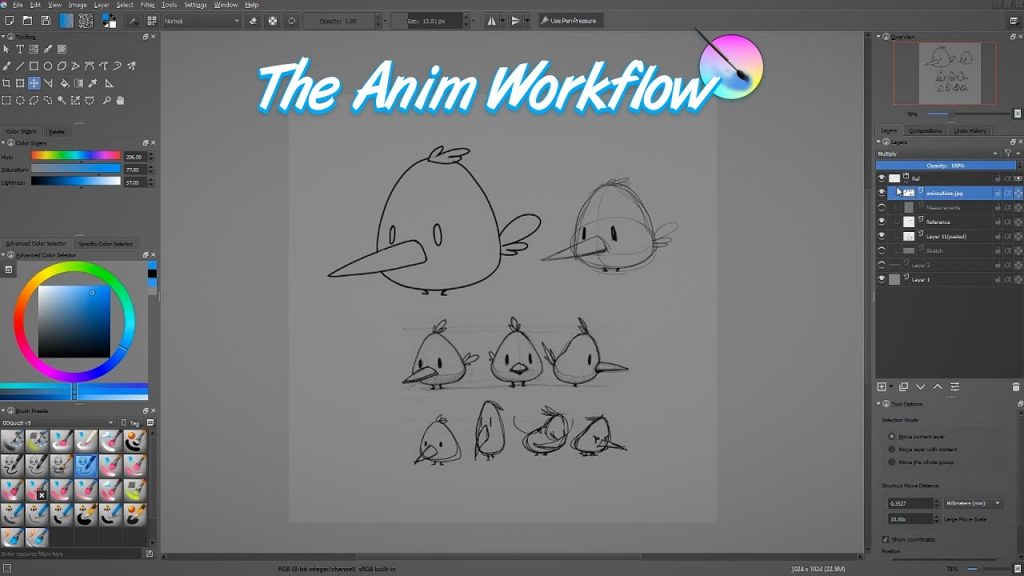This screenshot has width=1024, height=576.
Task: Select the Rectangular Selection tool
Action: tap(6, 100)
